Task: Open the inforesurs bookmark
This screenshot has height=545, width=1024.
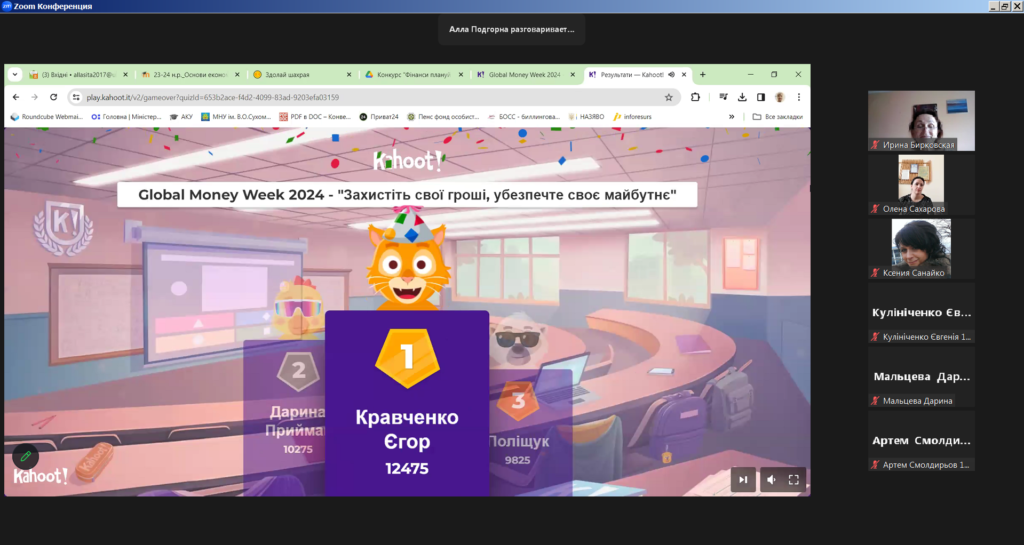Action: click(632, 117)
